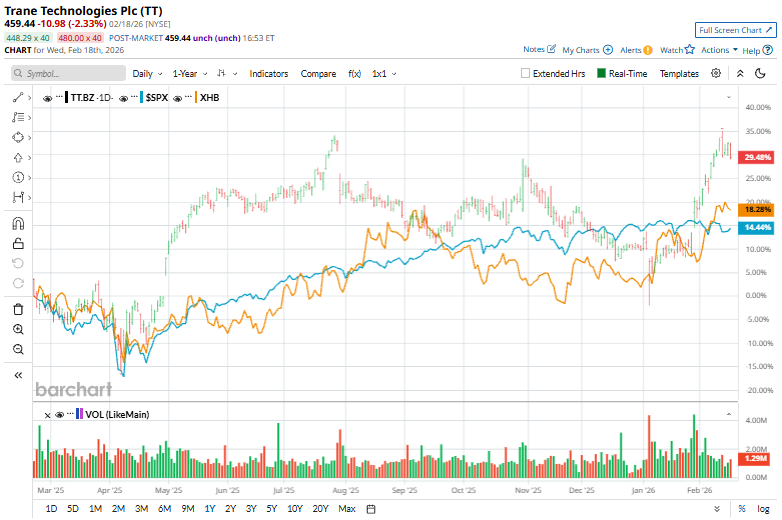782x520 pixels.
Task: Trash icon to delete all drawings
Action: pyautogui.click(x=18, y=310)
